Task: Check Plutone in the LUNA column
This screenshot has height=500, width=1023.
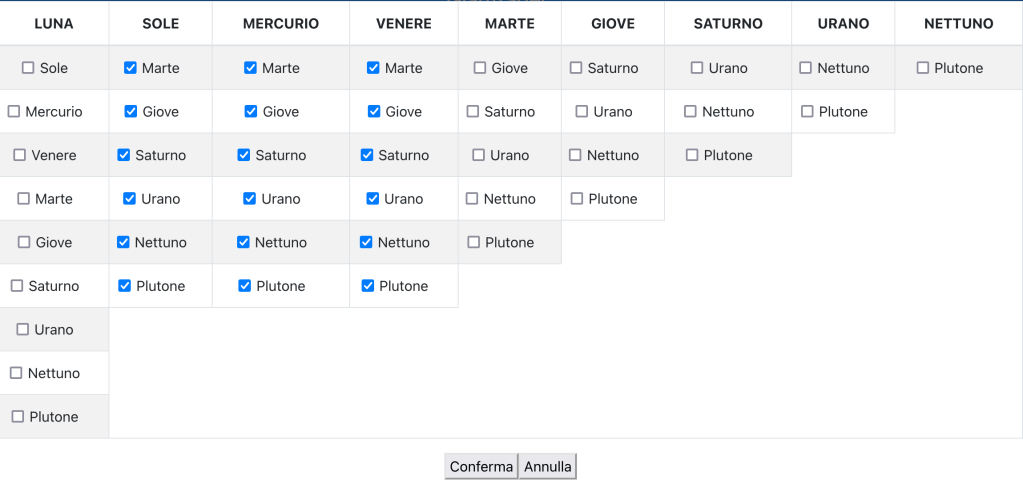Action: [x=18, y=417]
